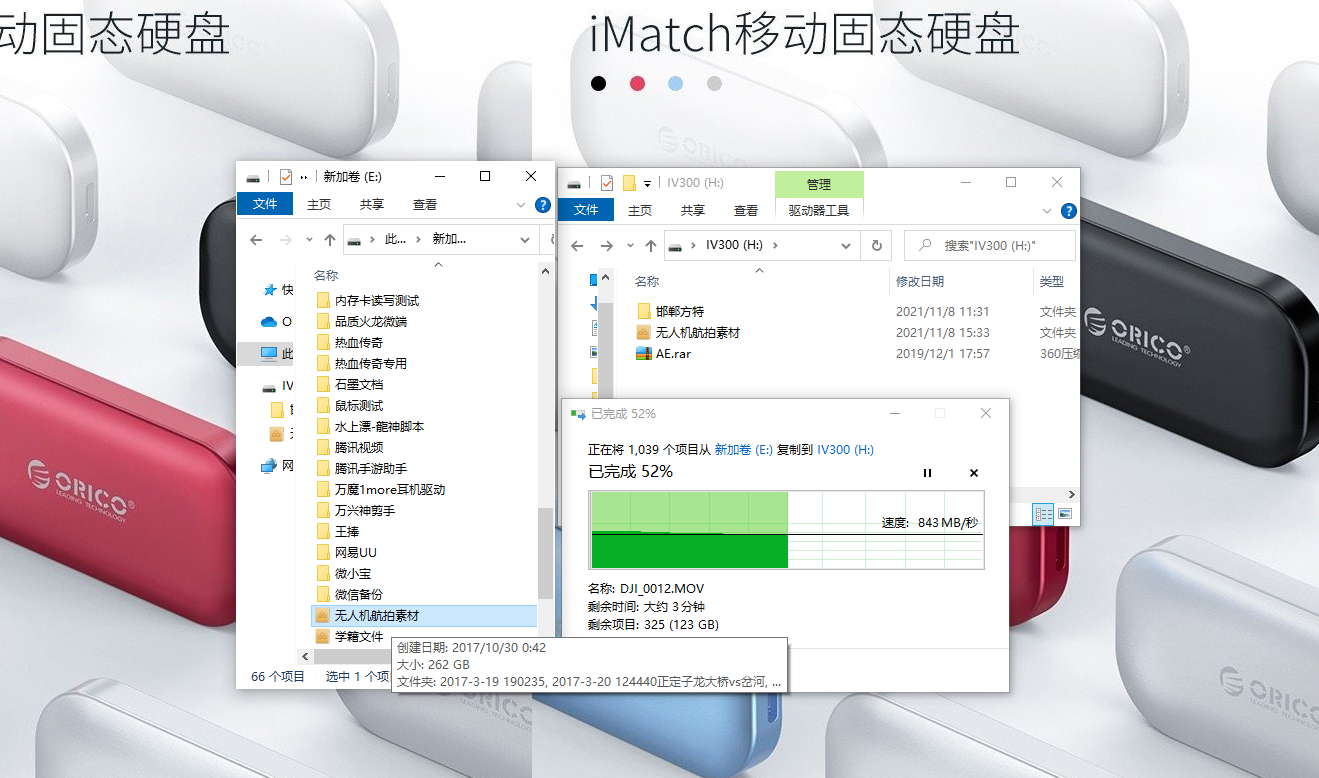The width and height of the screenshot is (1319, 778).
Task: Click AE.rar archive icon in H: window
Action: pyautogui.click(x=644, y=353)
